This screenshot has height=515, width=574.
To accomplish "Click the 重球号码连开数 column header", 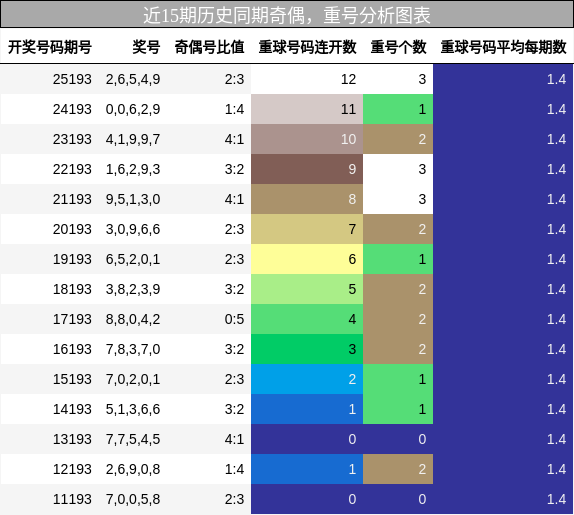I will (308, 47).
